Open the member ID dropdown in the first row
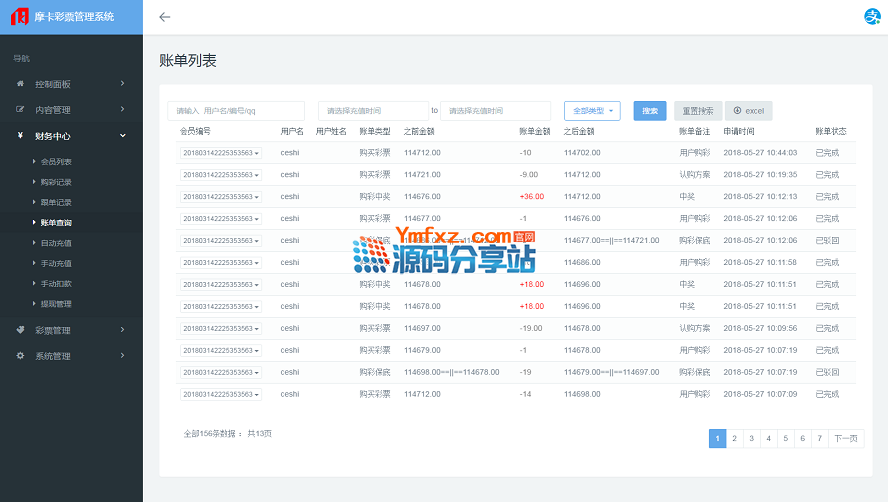Viewport: 888px width, 502px height. pyautogui.click(x=221, y=153)
